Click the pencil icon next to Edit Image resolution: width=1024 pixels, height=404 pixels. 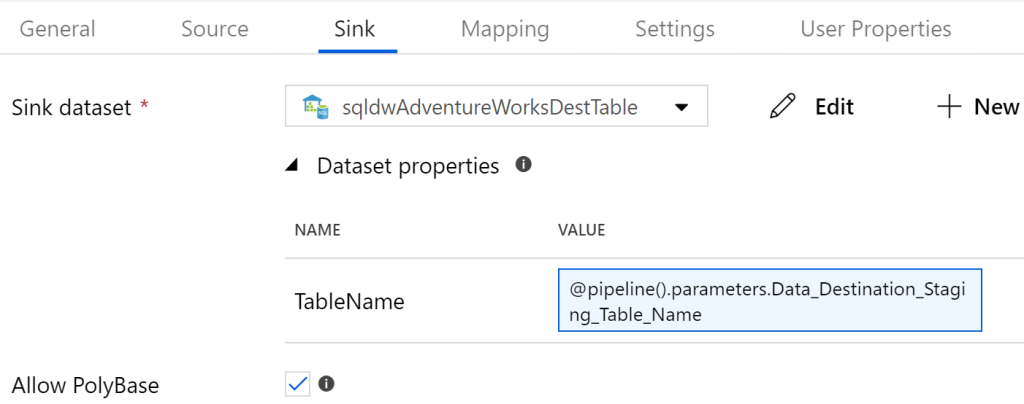783,107
